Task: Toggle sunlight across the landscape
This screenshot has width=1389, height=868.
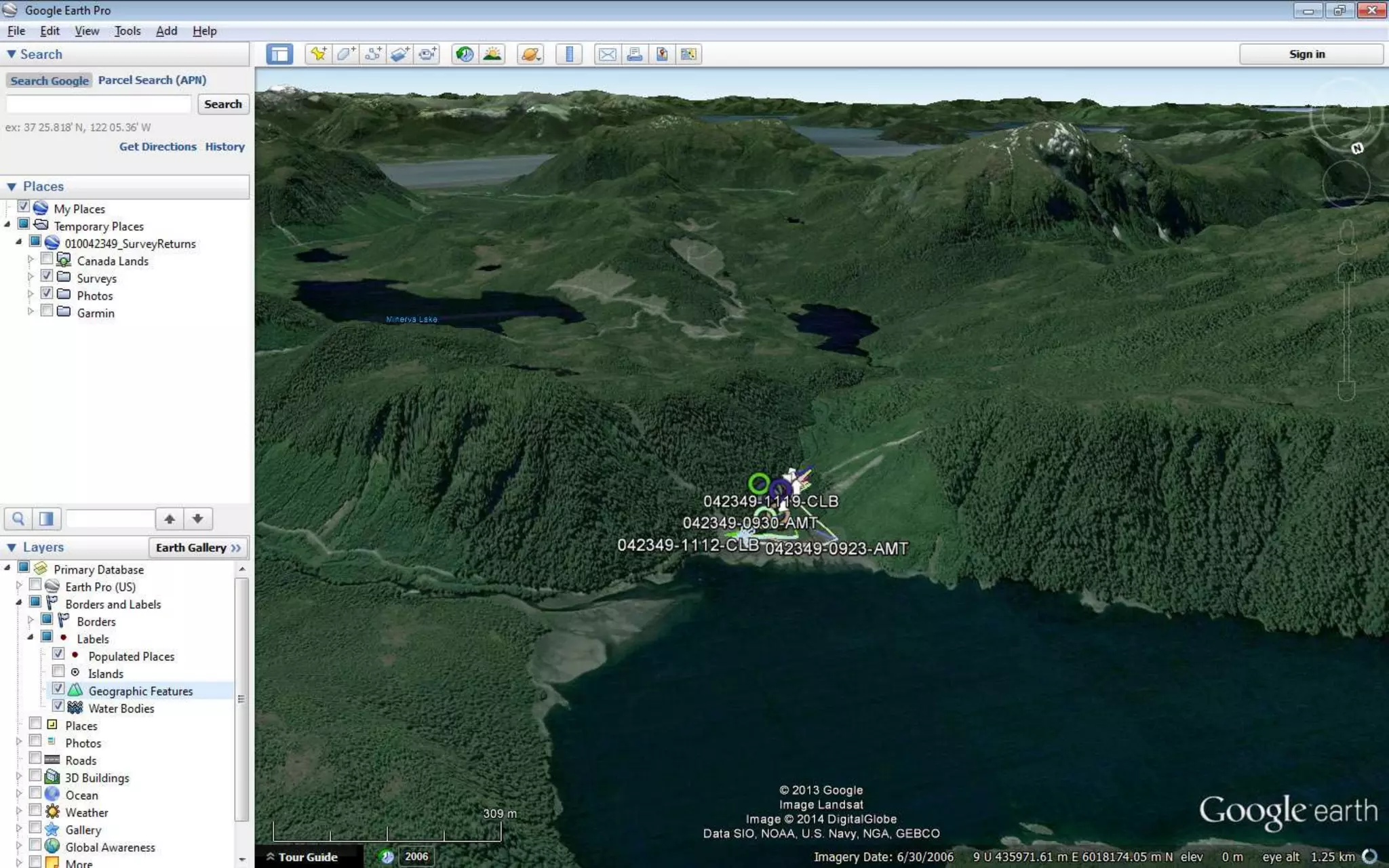Action: [492, 54]
